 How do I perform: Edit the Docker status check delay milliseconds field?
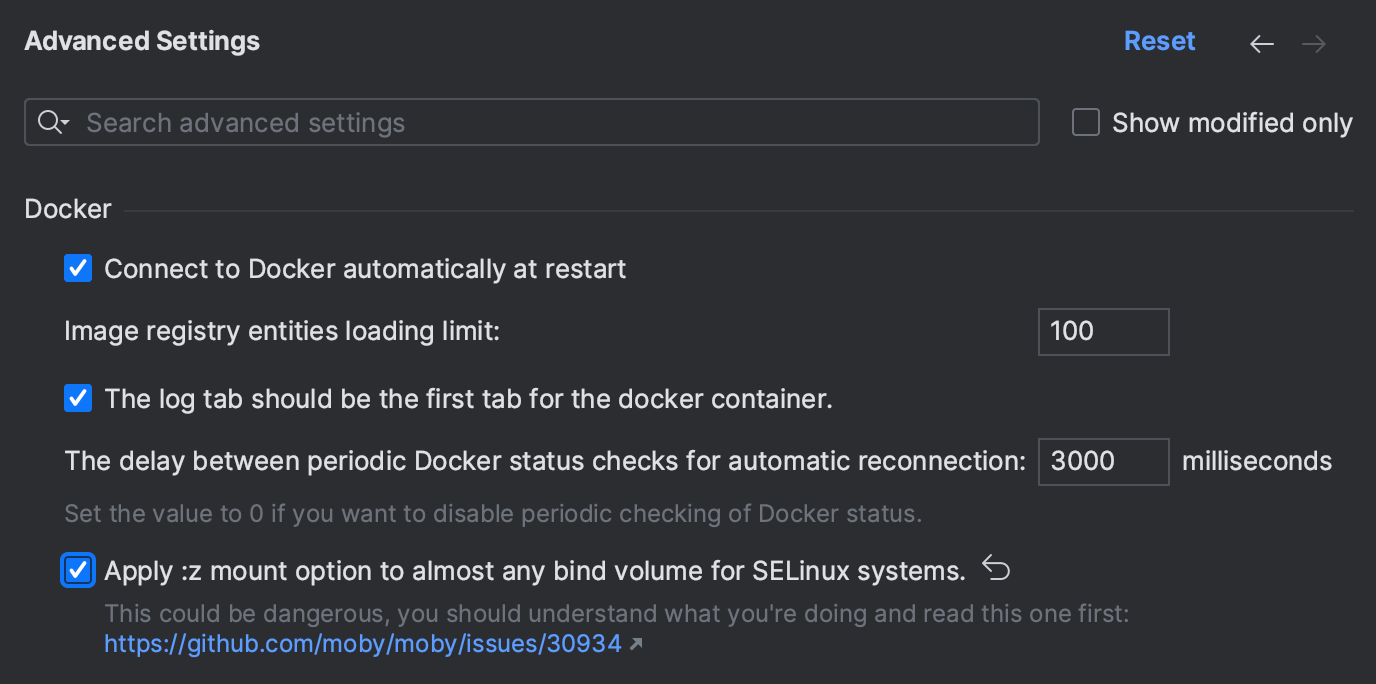pyautogui.click(x=1103, y=461)
